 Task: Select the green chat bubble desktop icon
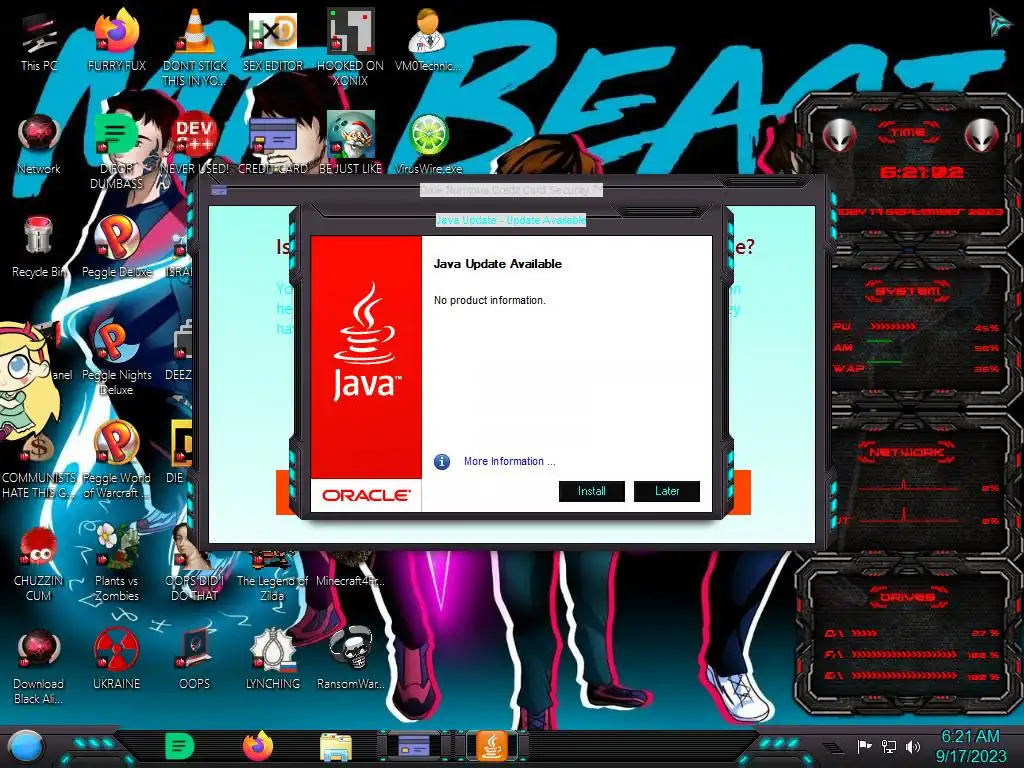point(116,152)
